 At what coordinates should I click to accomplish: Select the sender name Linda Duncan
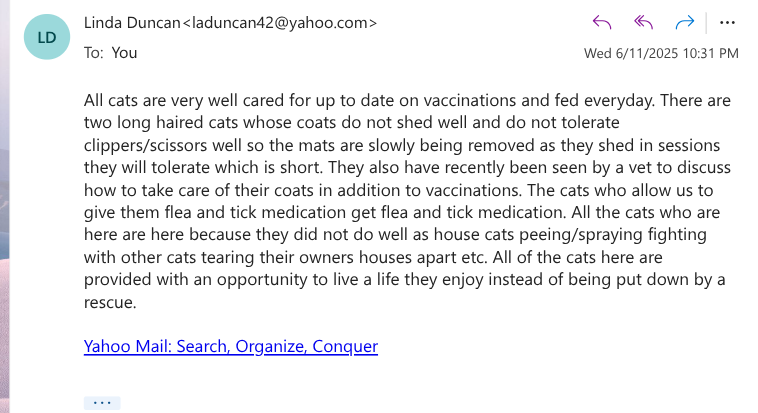tap(132, 23)
